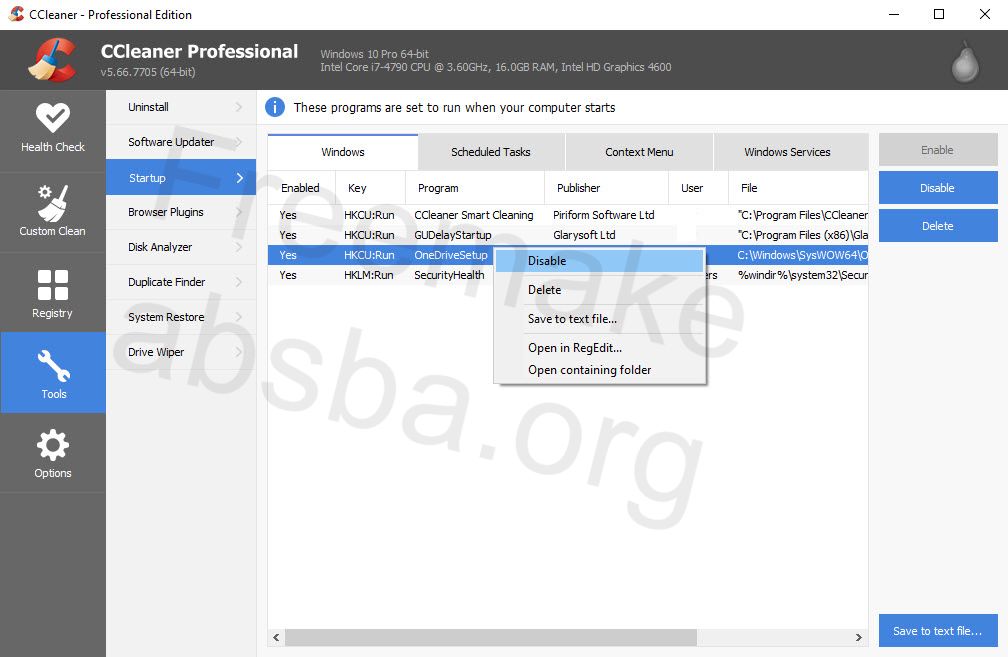This screenshot has width=1008, height=657.
Task: Click Glarysoft Ltd publisher cell
Action: (x=584, y=235)
